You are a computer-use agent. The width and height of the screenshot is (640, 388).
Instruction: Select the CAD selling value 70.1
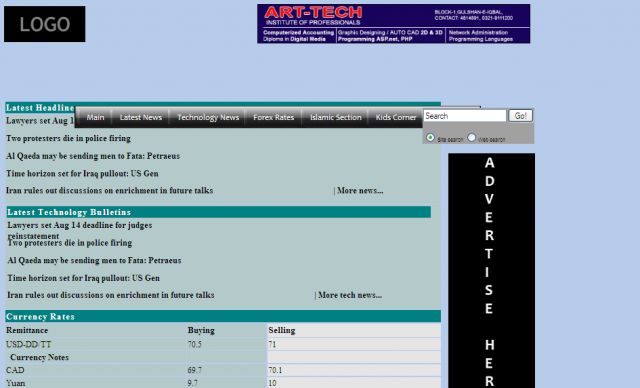click(275, 370)
